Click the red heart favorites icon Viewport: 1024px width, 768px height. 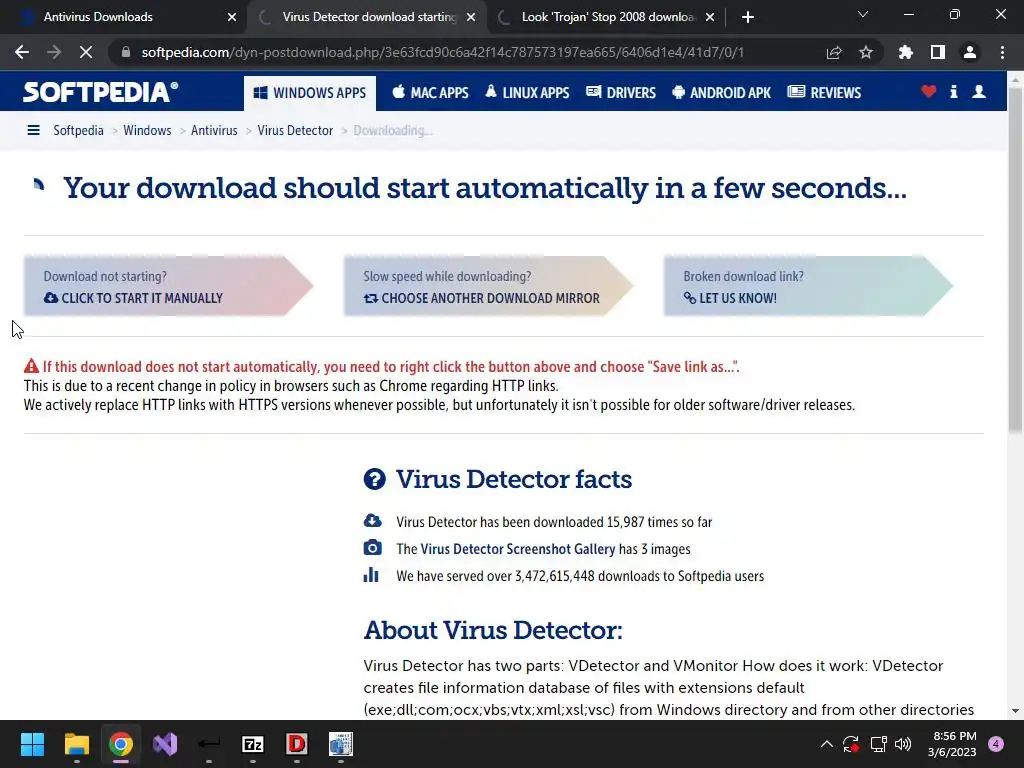click(x=929, y=92)
